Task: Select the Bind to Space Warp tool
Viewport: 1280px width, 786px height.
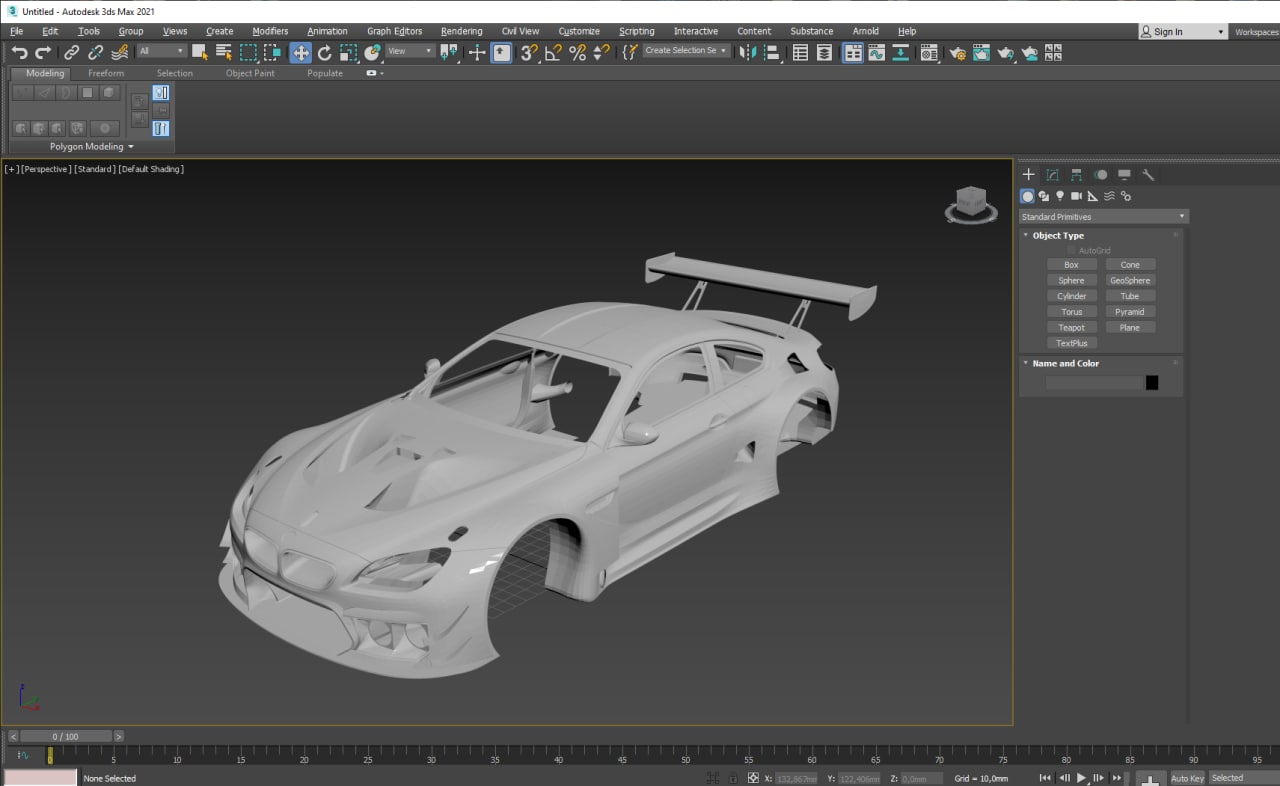Action: click(119, 52)
